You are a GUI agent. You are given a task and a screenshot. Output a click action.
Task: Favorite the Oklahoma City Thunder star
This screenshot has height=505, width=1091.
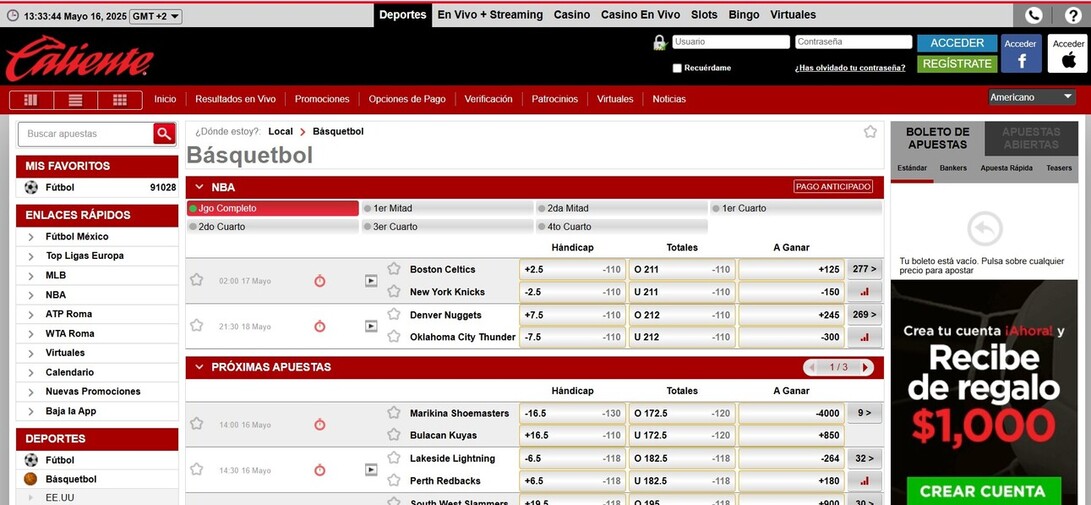click(394, 336)
